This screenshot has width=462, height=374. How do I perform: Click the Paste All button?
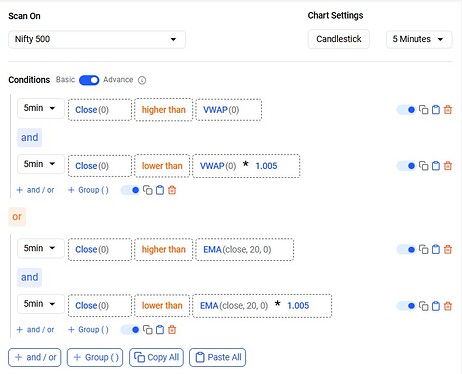point(218,357)
